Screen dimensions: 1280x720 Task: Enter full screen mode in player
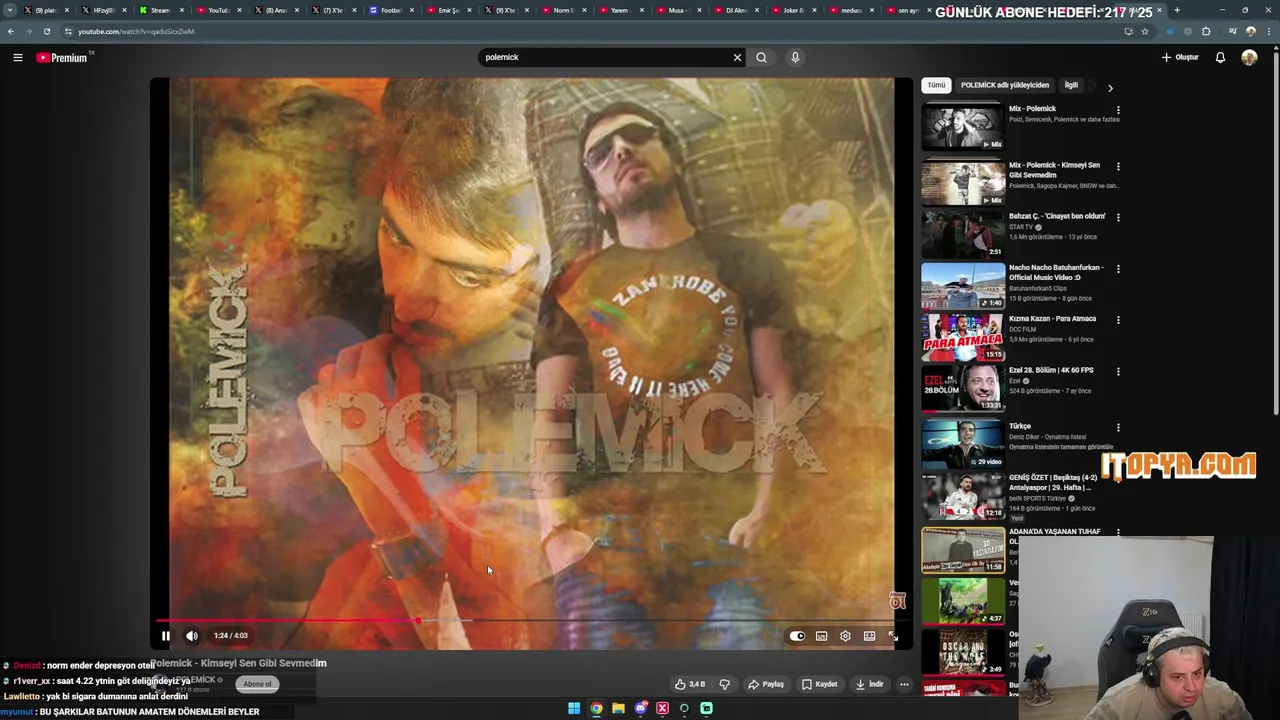(893, 636)
